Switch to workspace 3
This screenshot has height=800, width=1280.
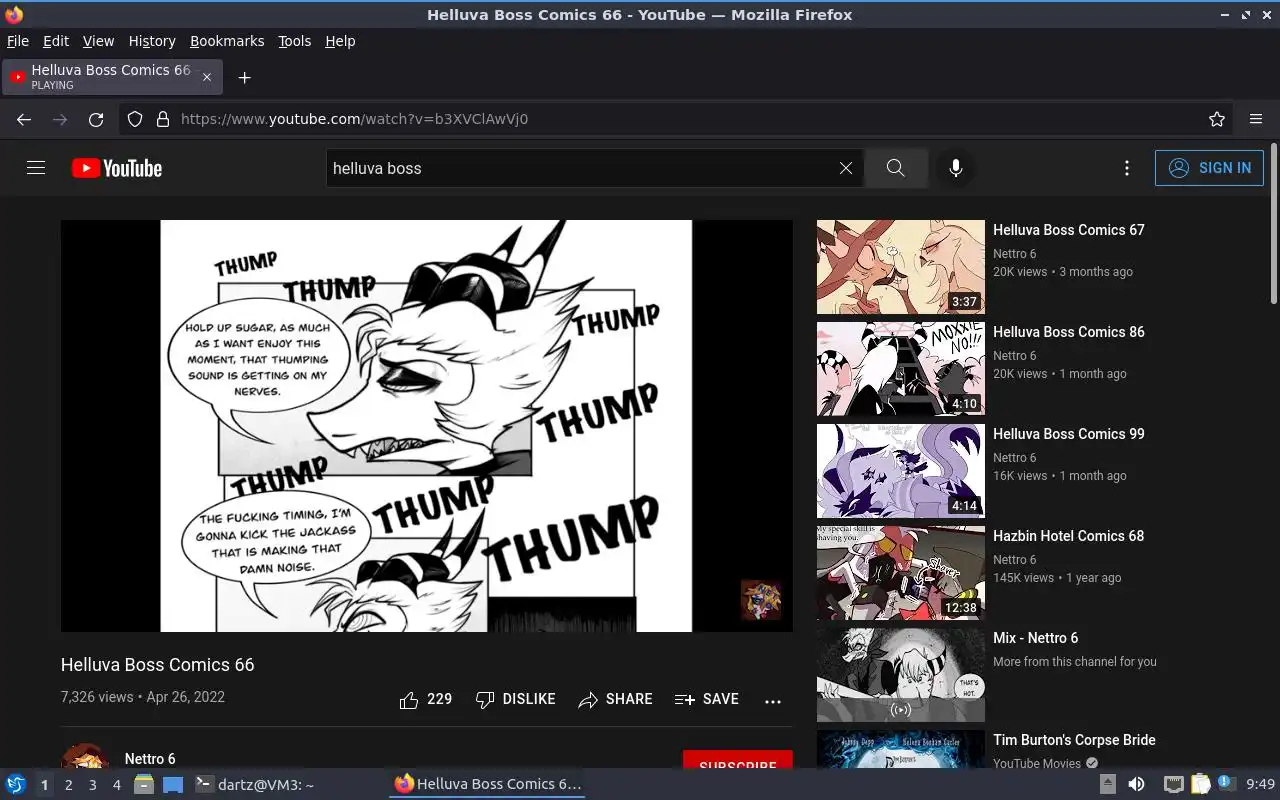coord(93,785)
